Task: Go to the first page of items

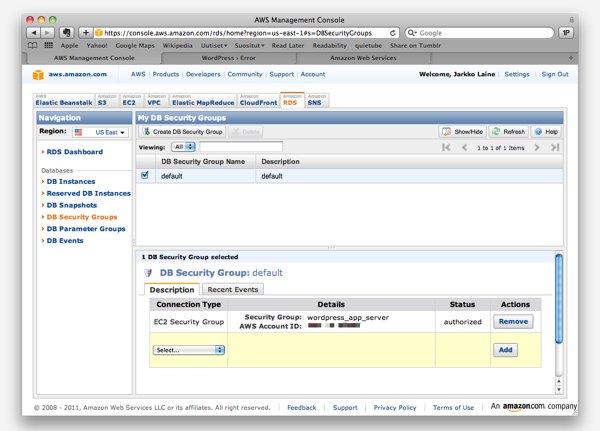Action: point(446,147)
